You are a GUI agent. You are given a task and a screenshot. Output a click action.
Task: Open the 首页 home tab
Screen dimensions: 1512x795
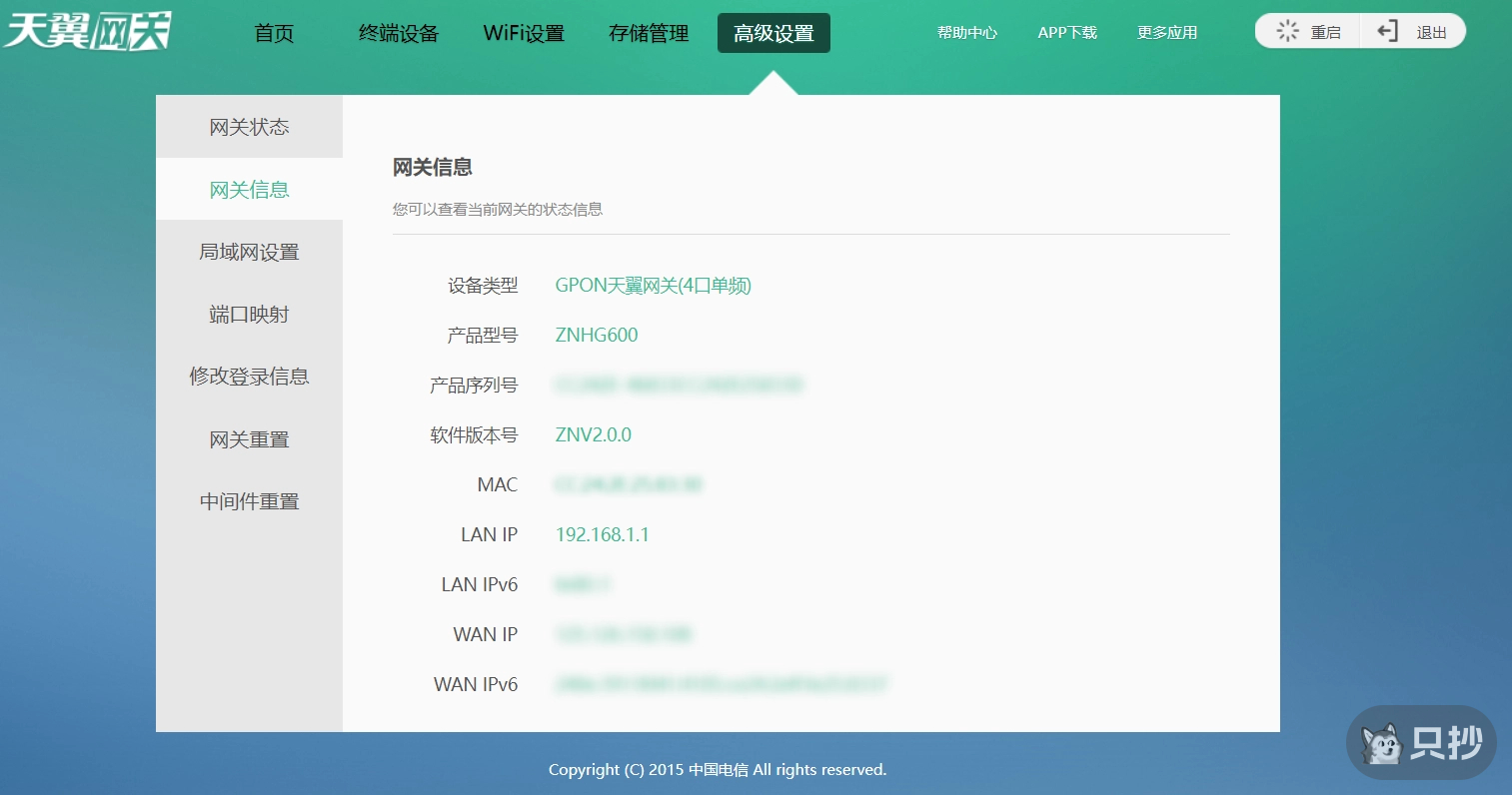274,33
